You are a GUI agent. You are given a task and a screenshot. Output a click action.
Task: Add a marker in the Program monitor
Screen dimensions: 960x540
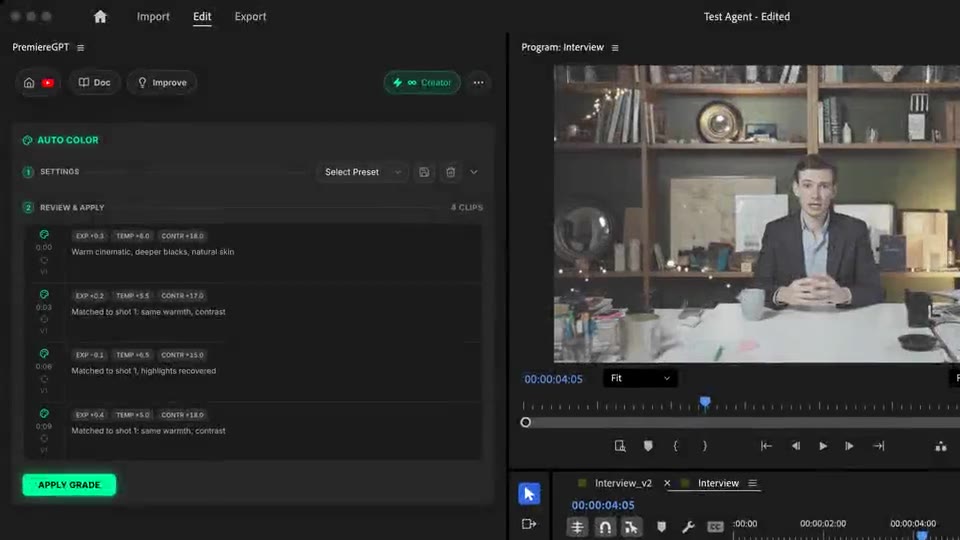click(x=648, y=446)
